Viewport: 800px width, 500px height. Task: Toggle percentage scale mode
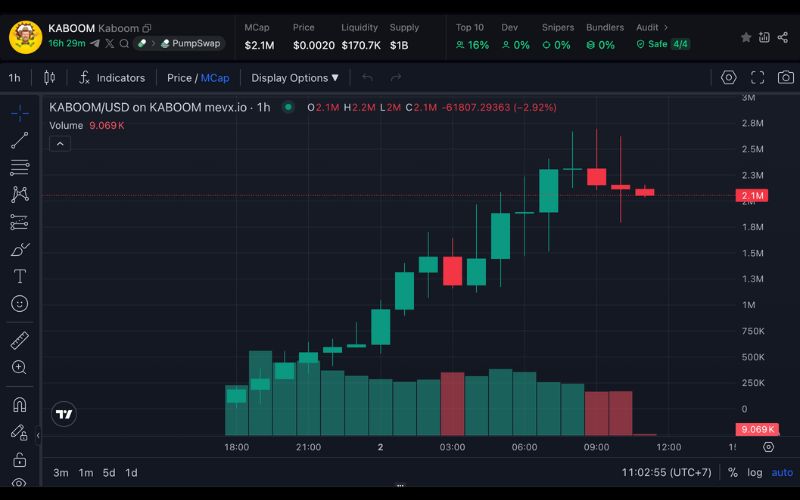pos(733,472)
